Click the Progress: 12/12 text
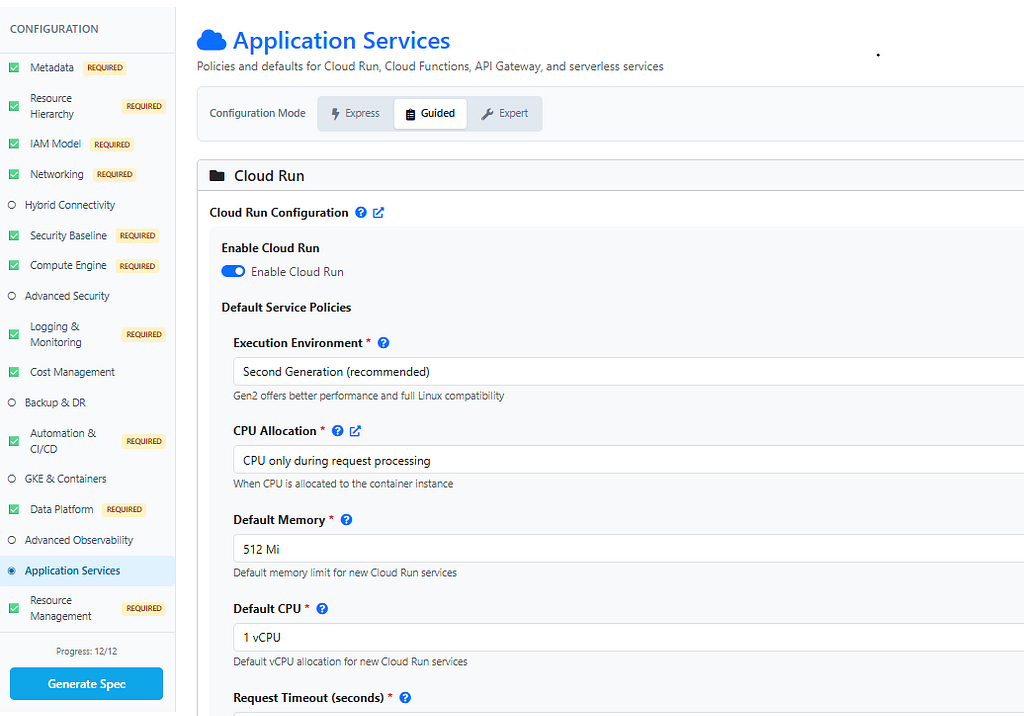 click(x=86, y=651)
